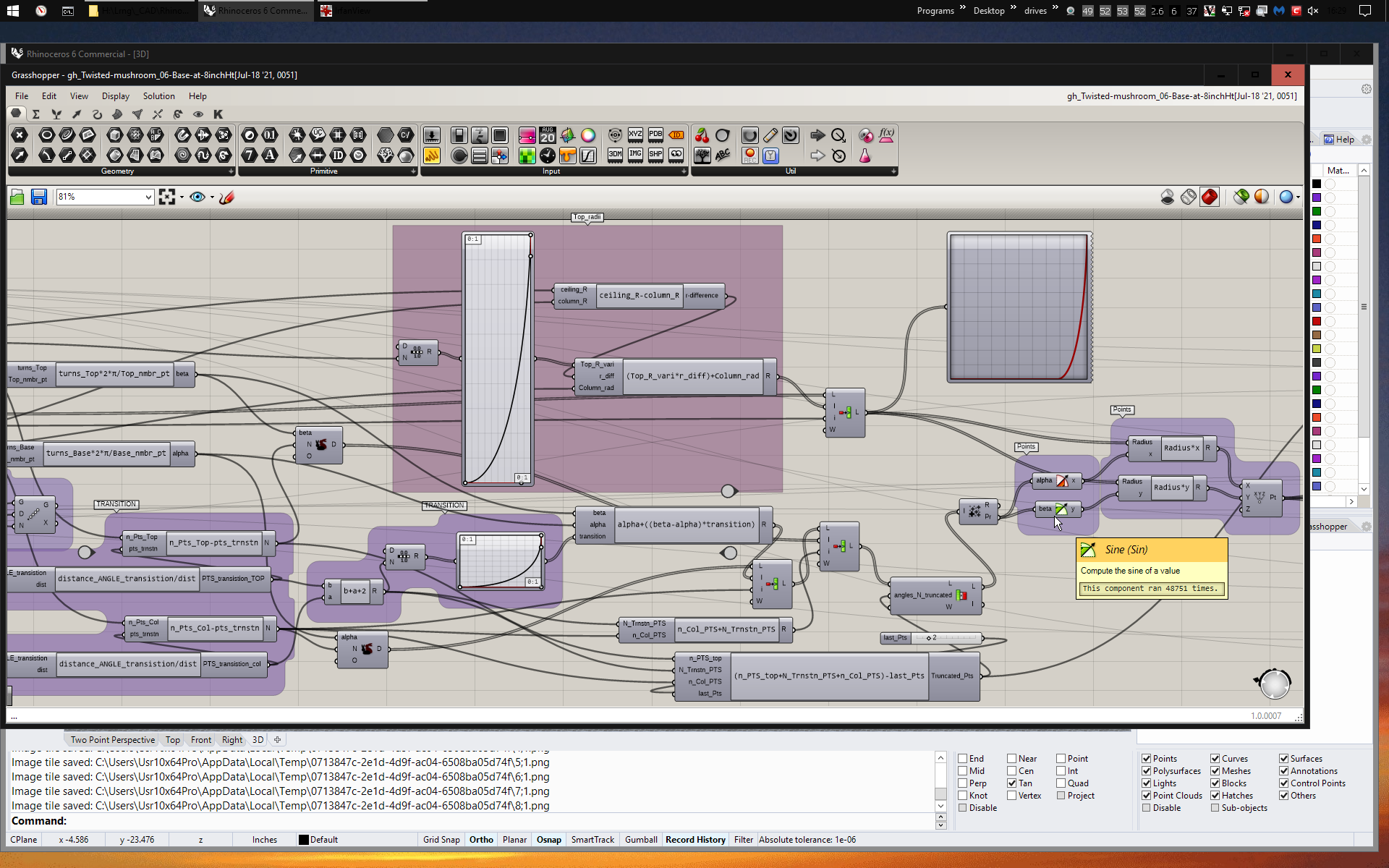The width and height of the screenshot is (1389, 868).
Task: Uncheck the Meshes filter checkbox
Action: coord(1215,771)
